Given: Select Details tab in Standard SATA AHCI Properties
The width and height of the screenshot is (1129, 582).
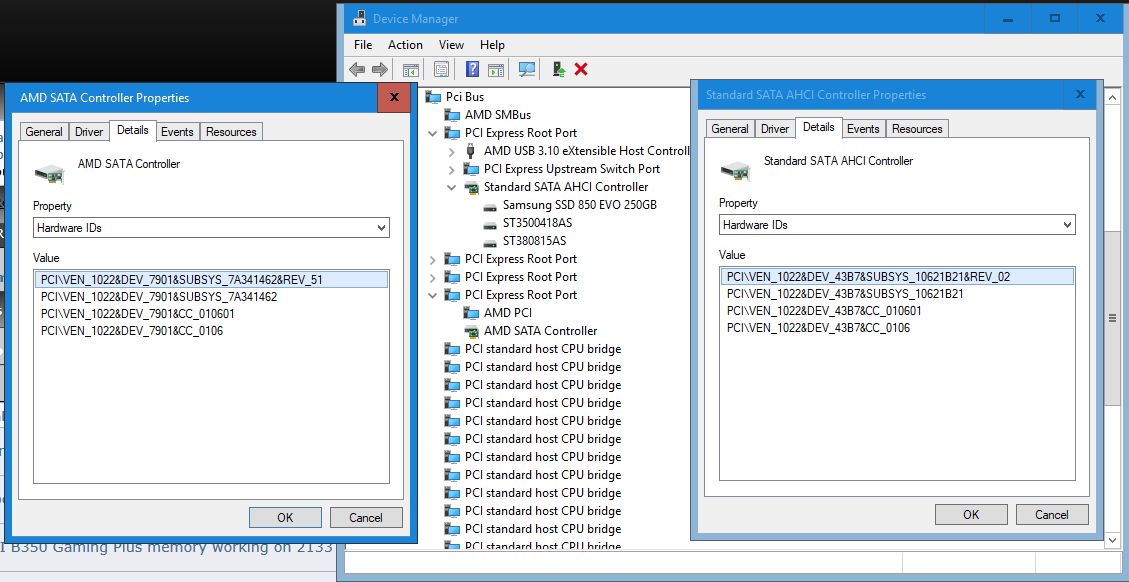Looking at the screenshot, I should (x=819, y=127).
